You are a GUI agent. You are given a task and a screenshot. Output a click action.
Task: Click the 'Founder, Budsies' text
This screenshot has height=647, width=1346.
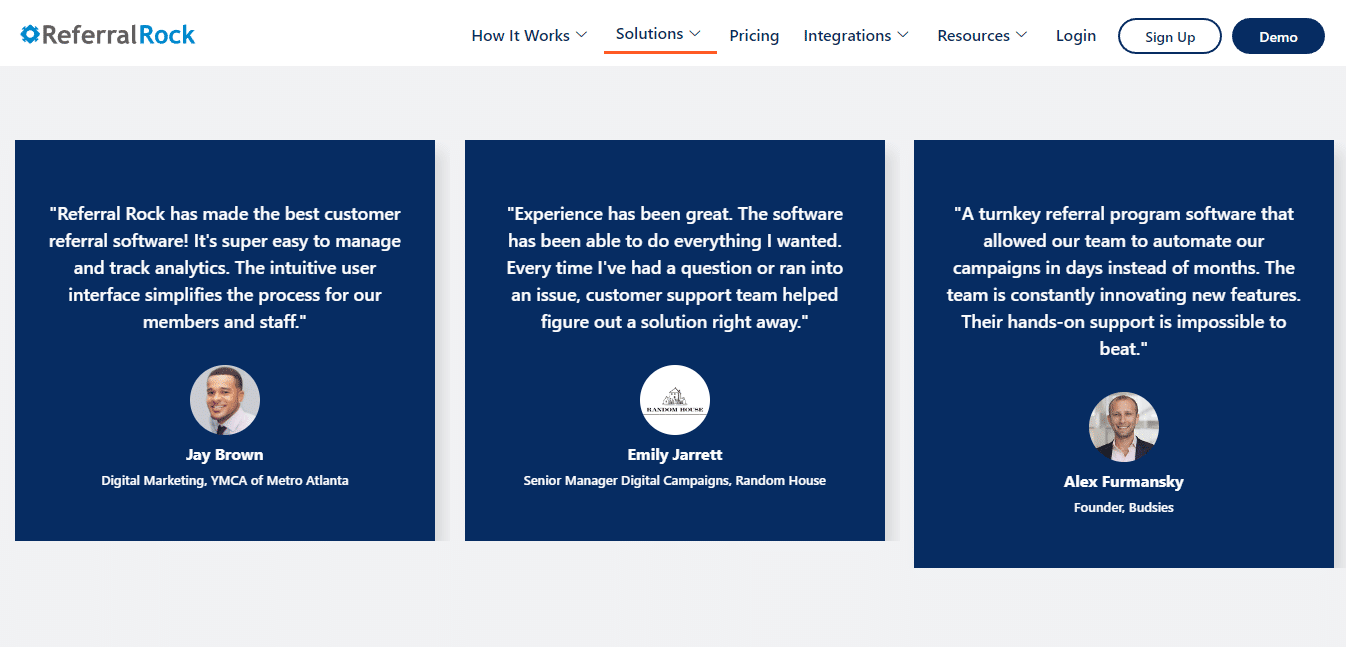(x=1124, y=508)
